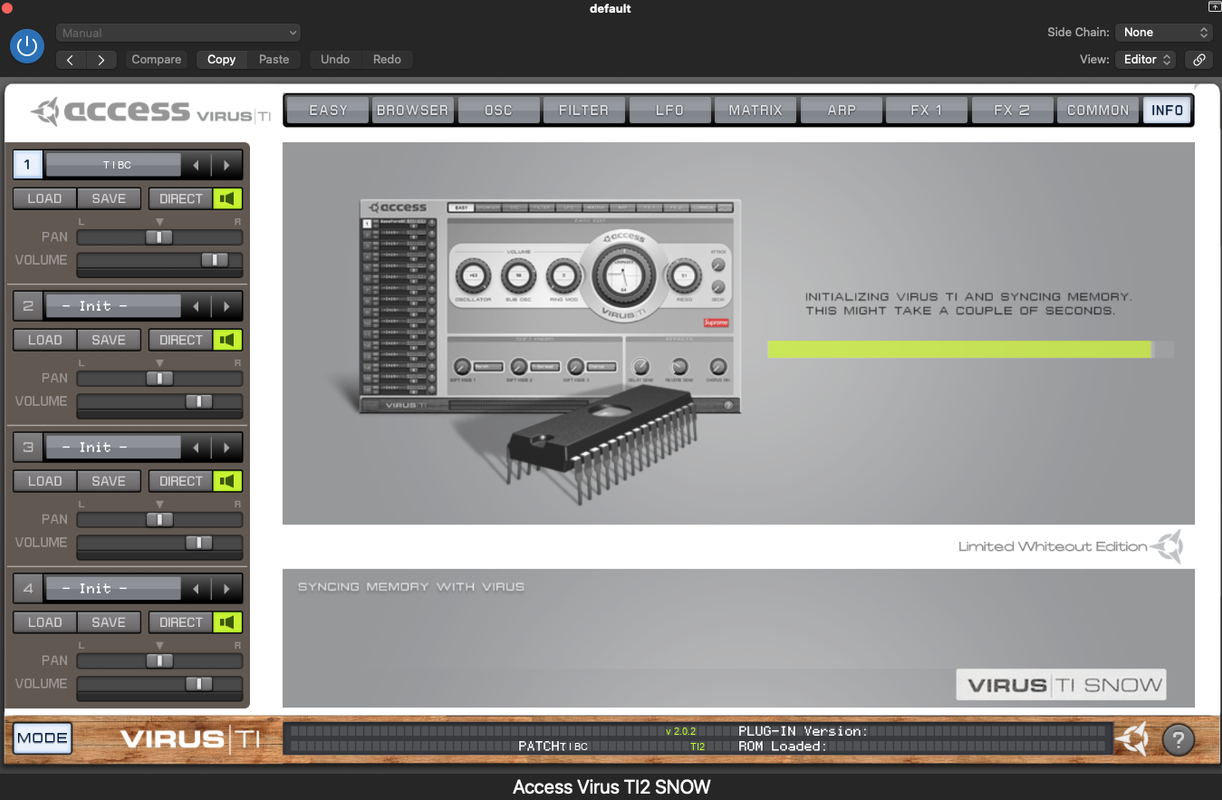Switch to the FX 2 tab
The image size is (1222, 800).
click(x=1012, y=110)
